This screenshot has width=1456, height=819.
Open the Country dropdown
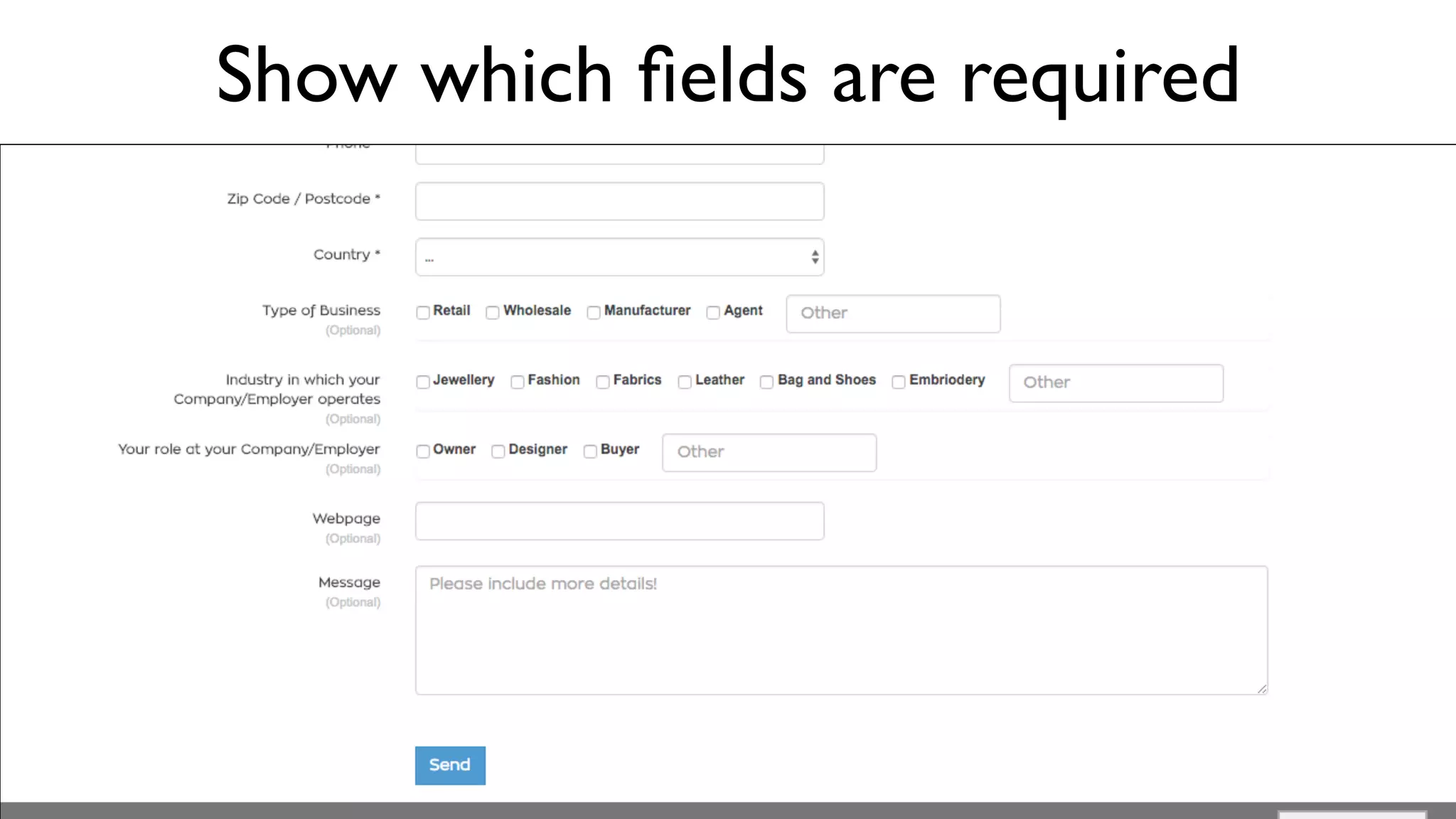point(619,257)
